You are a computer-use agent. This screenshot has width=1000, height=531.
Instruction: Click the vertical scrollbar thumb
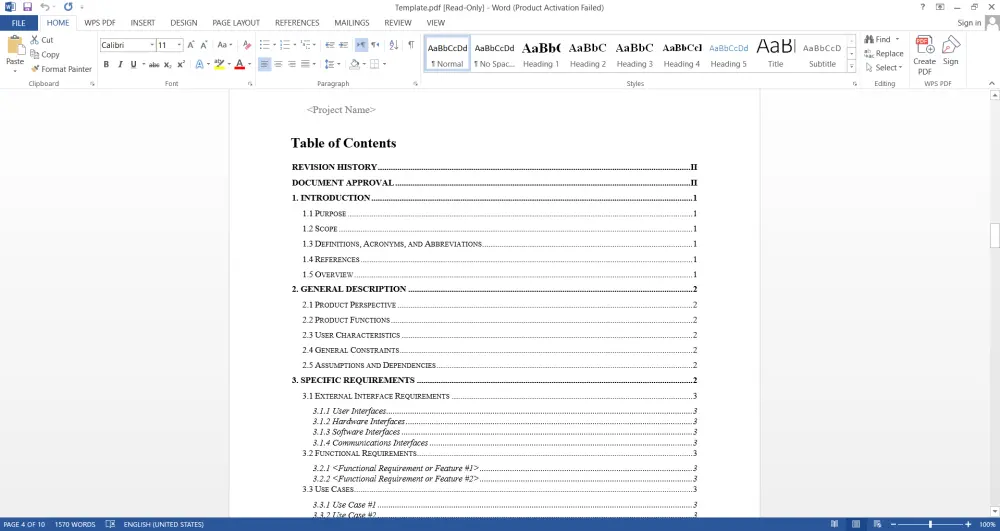994,235
